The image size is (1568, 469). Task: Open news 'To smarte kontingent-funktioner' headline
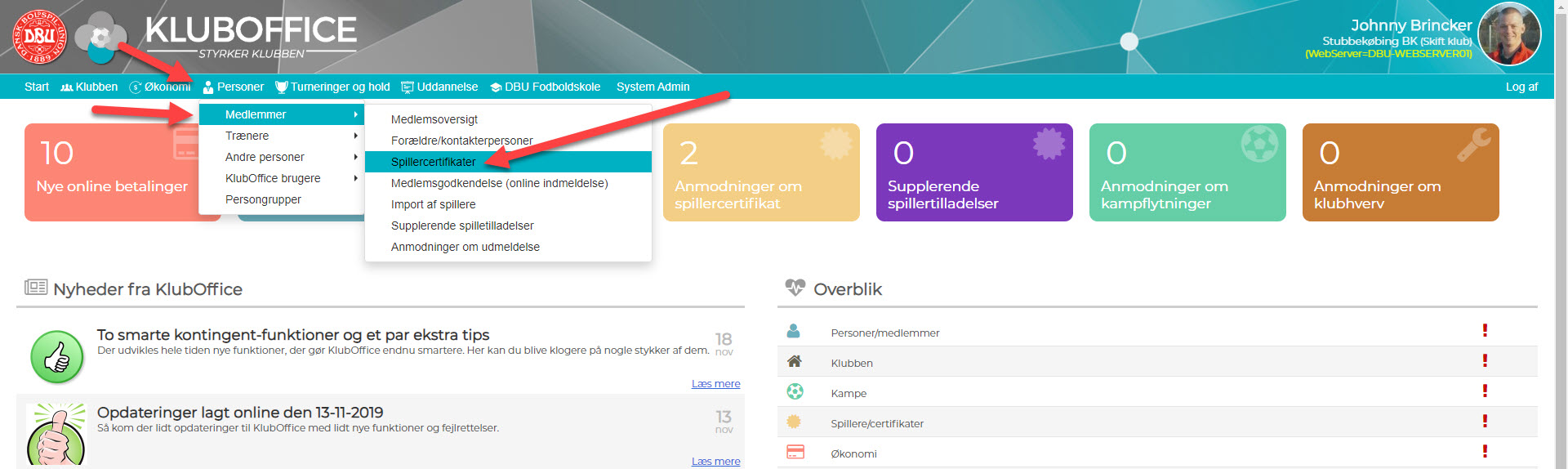[293, 334]
